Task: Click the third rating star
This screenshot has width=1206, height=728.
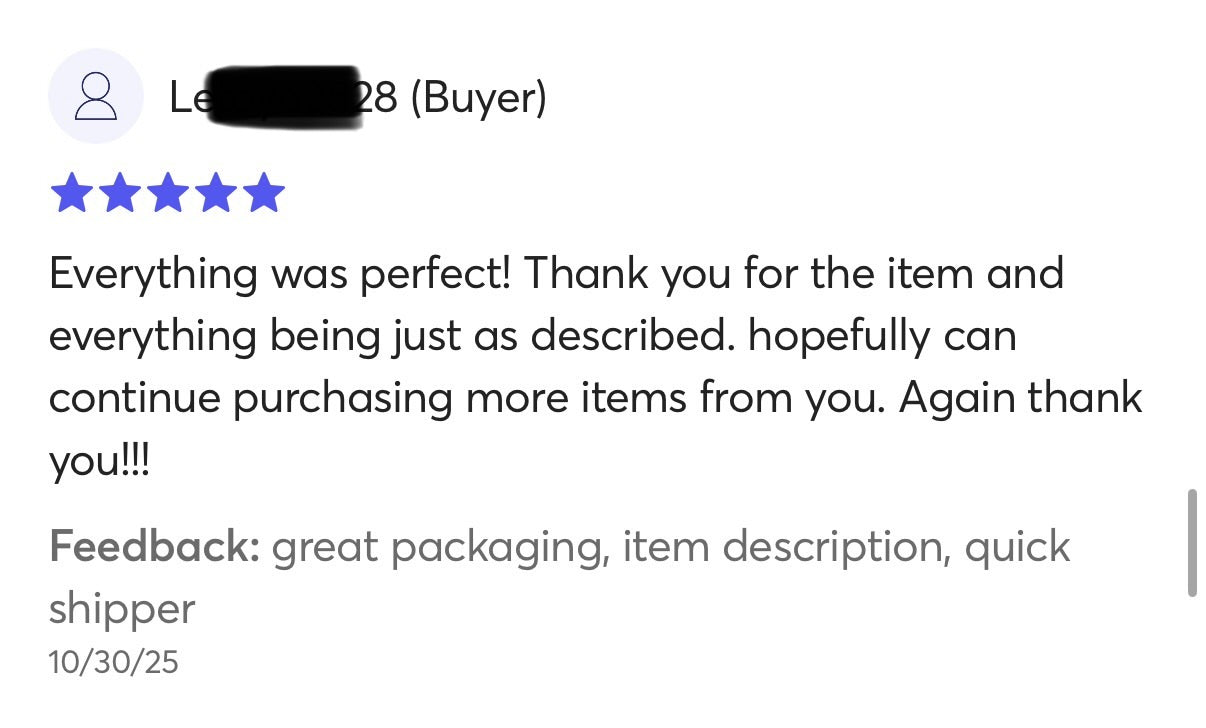Action: coord(167,193)
